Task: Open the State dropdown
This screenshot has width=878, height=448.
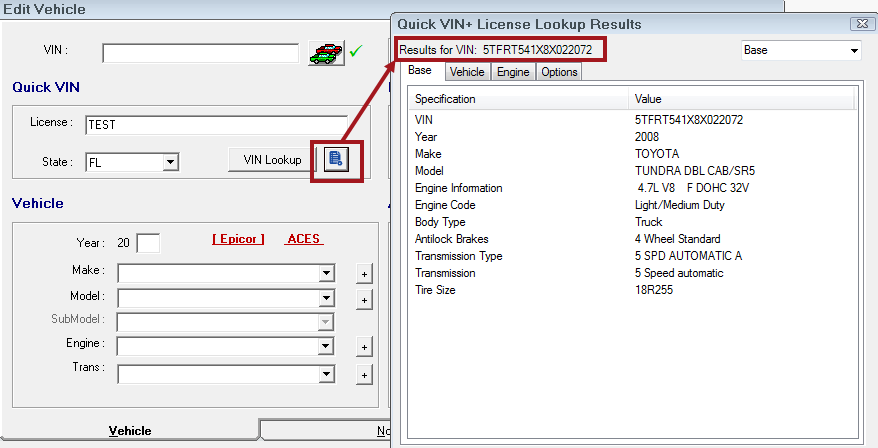Action: (170, 162)
